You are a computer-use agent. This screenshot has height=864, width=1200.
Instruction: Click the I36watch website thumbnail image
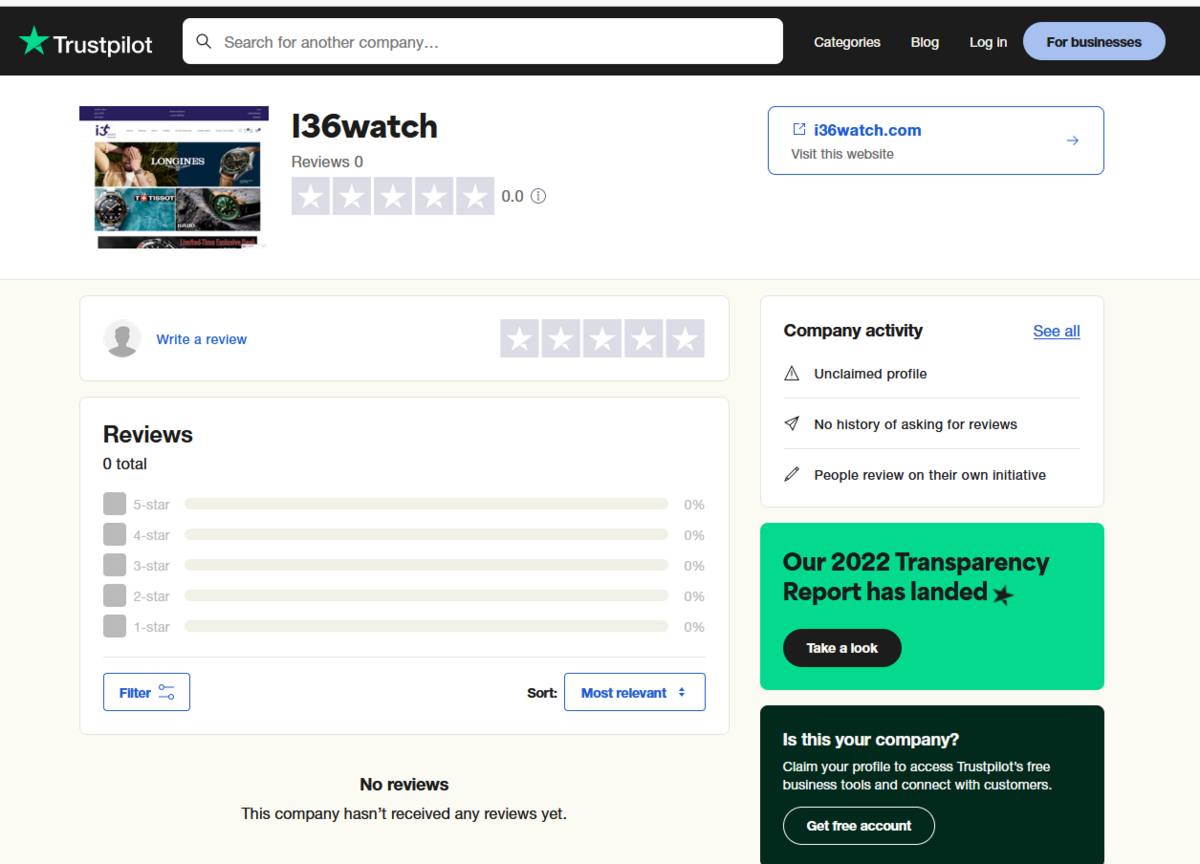(174, 177)
